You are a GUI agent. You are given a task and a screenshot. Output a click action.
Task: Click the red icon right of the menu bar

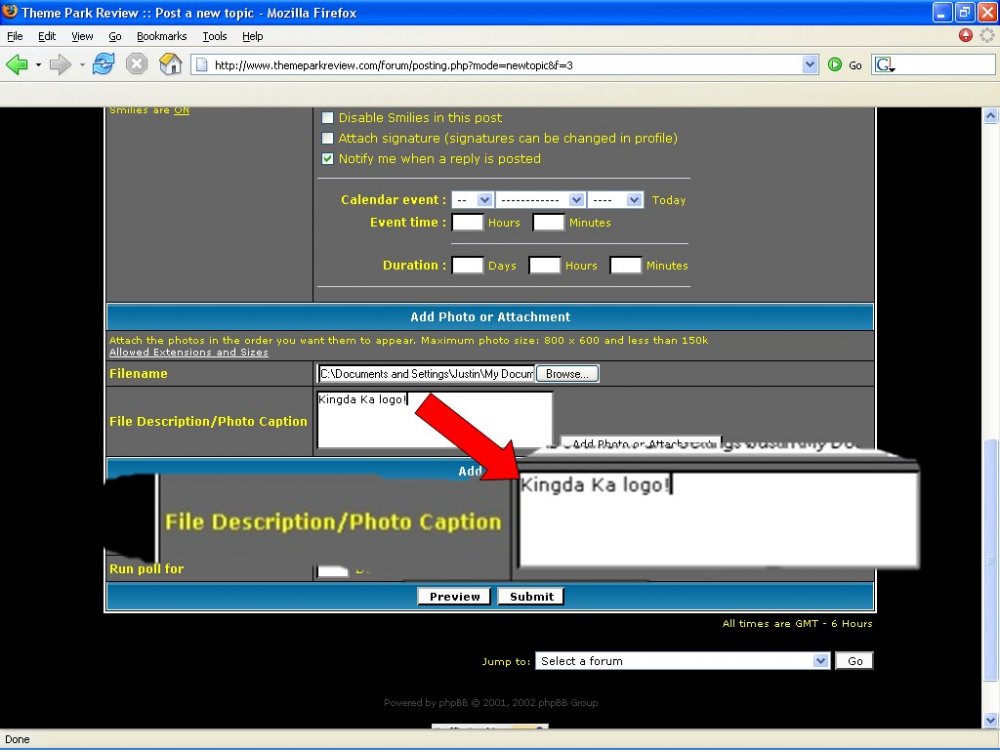[965, 35]
